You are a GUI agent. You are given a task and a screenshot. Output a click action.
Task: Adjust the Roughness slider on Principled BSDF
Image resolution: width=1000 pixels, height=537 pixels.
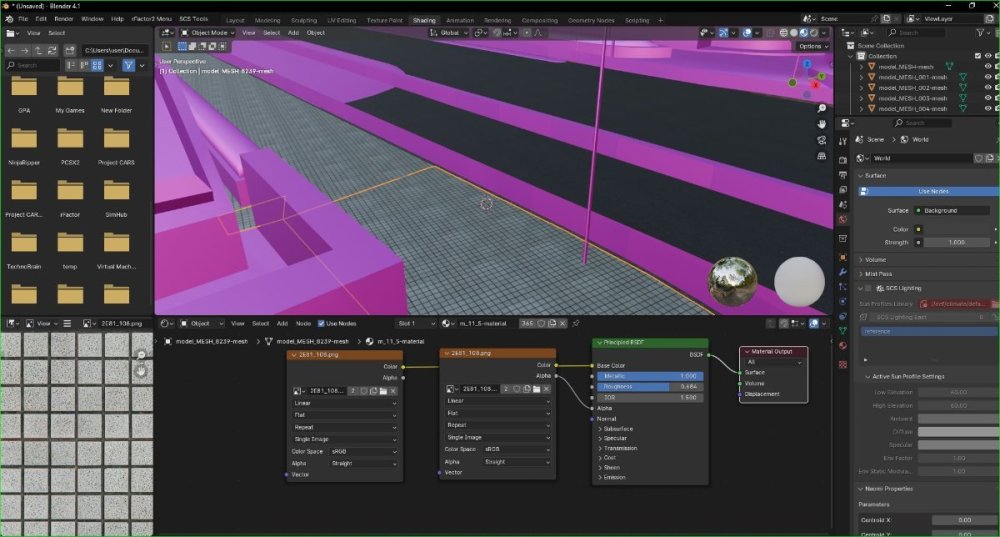(x=650, y=386)
